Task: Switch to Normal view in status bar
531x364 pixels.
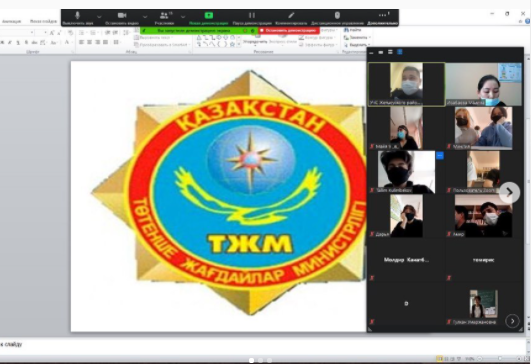Action: tap(440, 358)
